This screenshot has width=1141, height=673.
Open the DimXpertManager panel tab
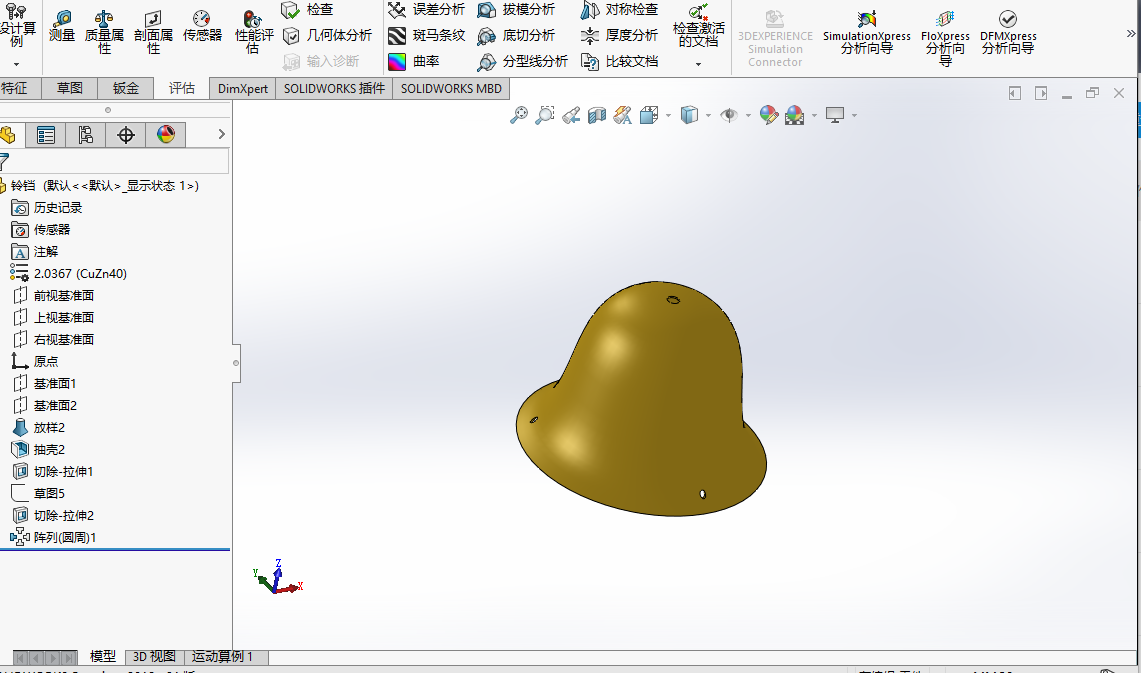126,135
